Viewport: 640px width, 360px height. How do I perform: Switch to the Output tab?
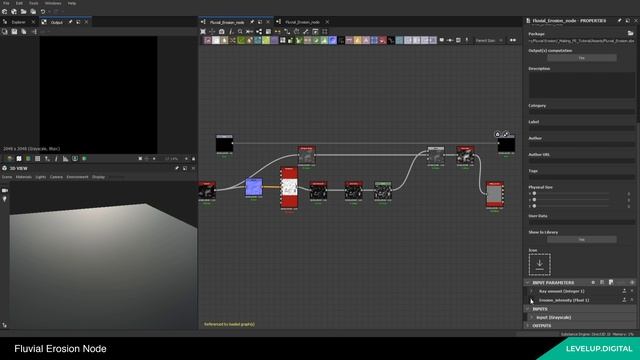(x=57, y=22)
